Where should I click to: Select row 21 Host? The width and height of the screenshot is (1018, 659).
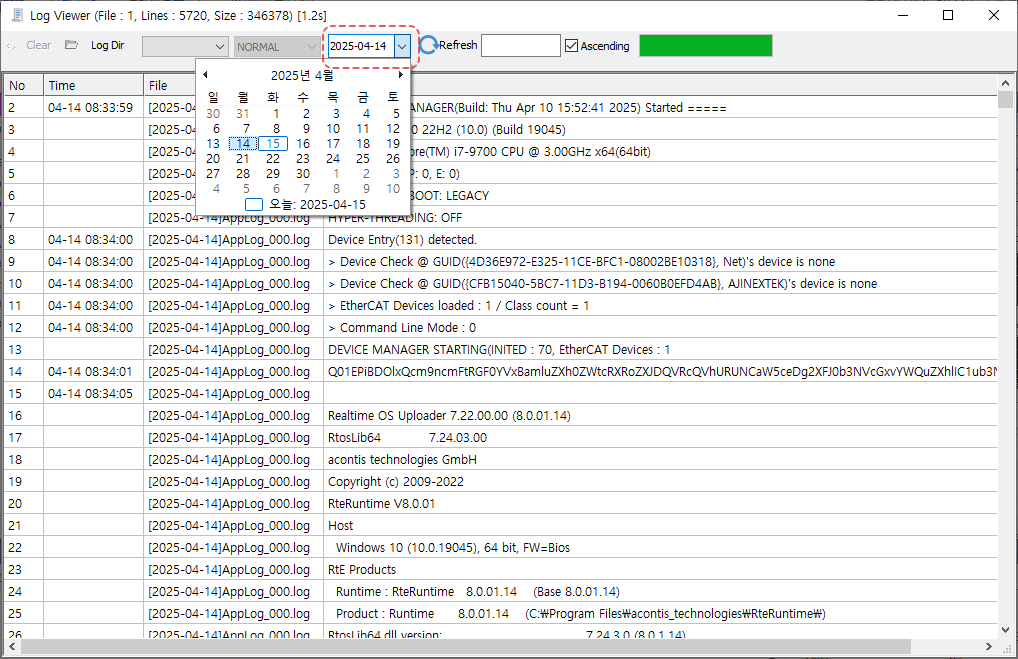point(501,526)
